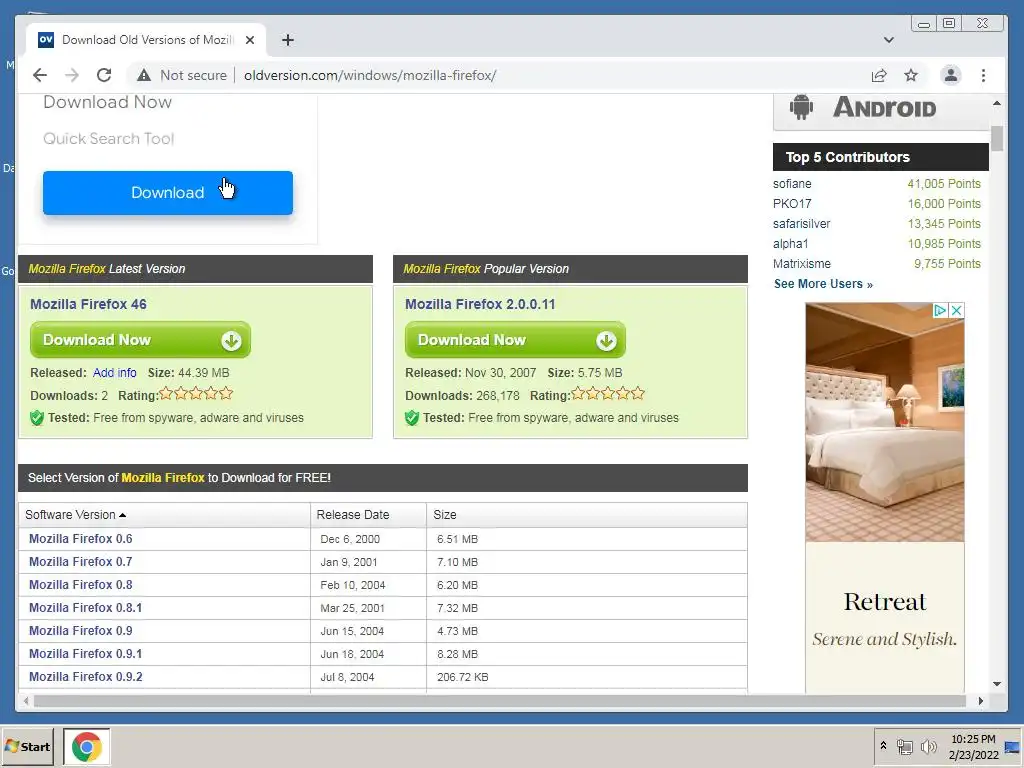Image resolution: width=1024 pixels, height=768 pixels.
Task: Open the Download Now sidebar link
Action: (x=107, y=103)
